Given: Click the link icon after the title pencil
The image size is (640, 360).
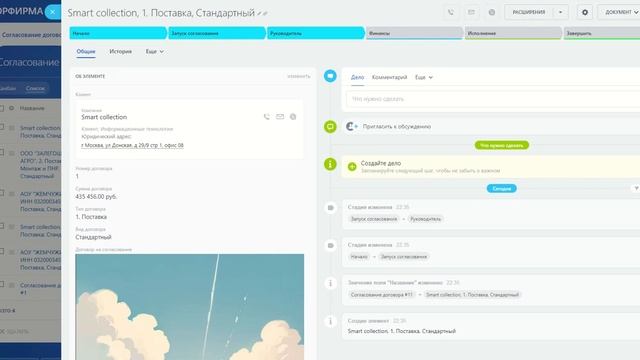Looking at the screenshot, I should [265, 13].
